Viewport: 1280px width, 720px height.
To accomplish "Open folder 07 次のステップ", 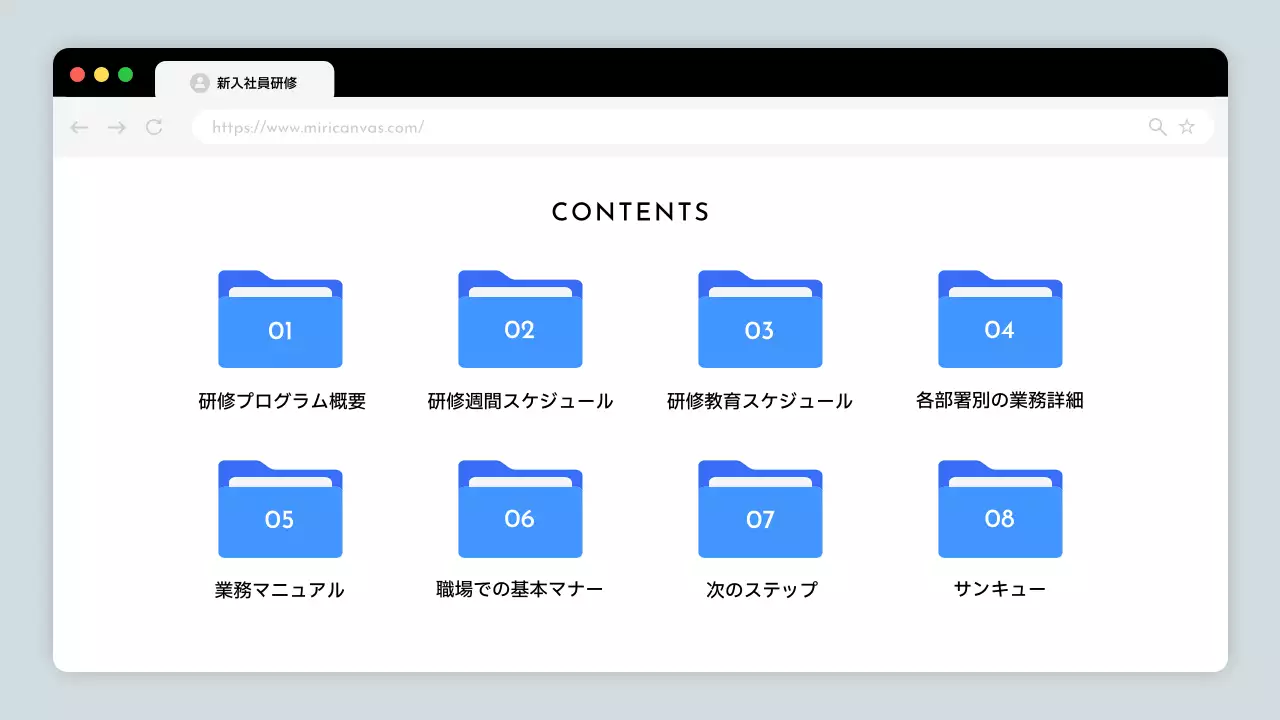I will [760, 509].
